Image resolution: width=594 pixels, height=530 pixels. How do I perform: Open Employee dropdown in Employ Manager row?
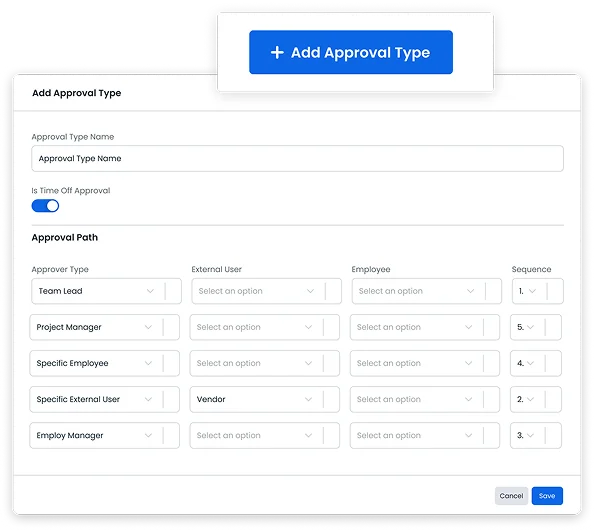[425, 435]
